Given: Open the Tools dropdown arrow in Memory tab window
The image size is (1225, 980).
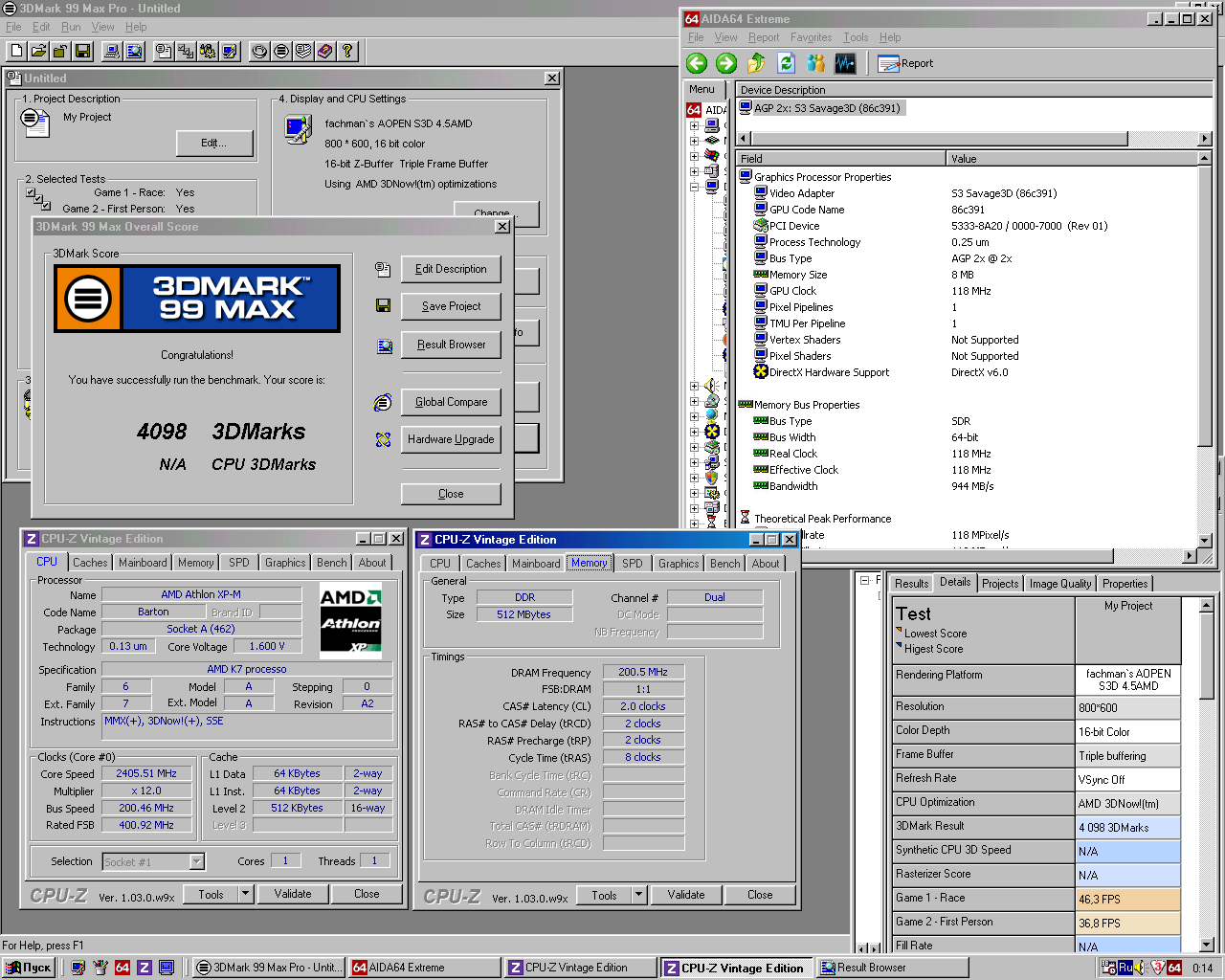Looking at the screenshot, I should pyautogui.click(x=638, y=895).
